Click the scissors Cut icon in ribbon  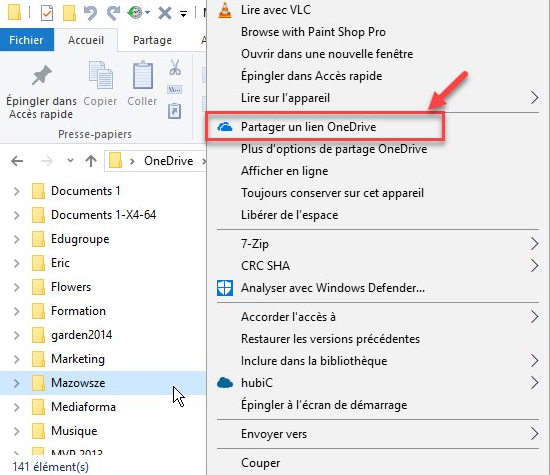(175, 67)
